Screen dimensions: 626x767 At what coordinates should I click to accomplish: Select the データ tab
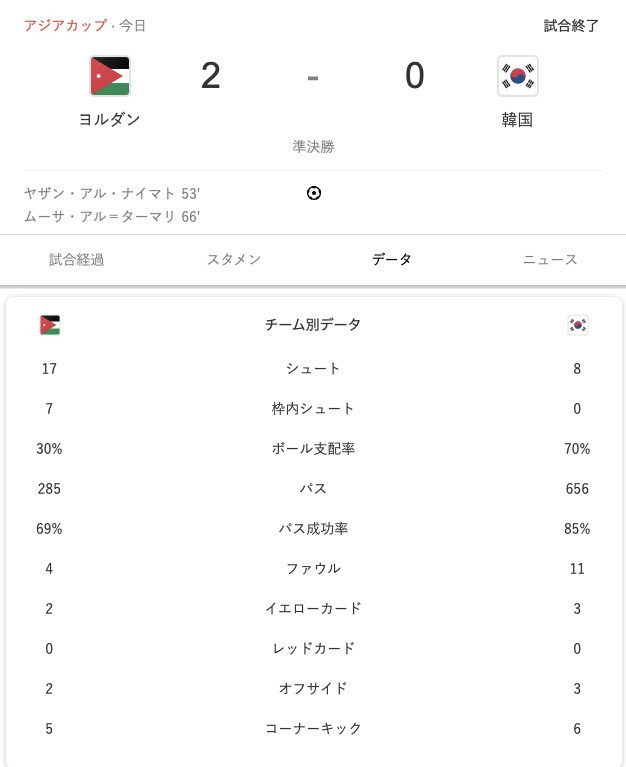coord(392,260)
